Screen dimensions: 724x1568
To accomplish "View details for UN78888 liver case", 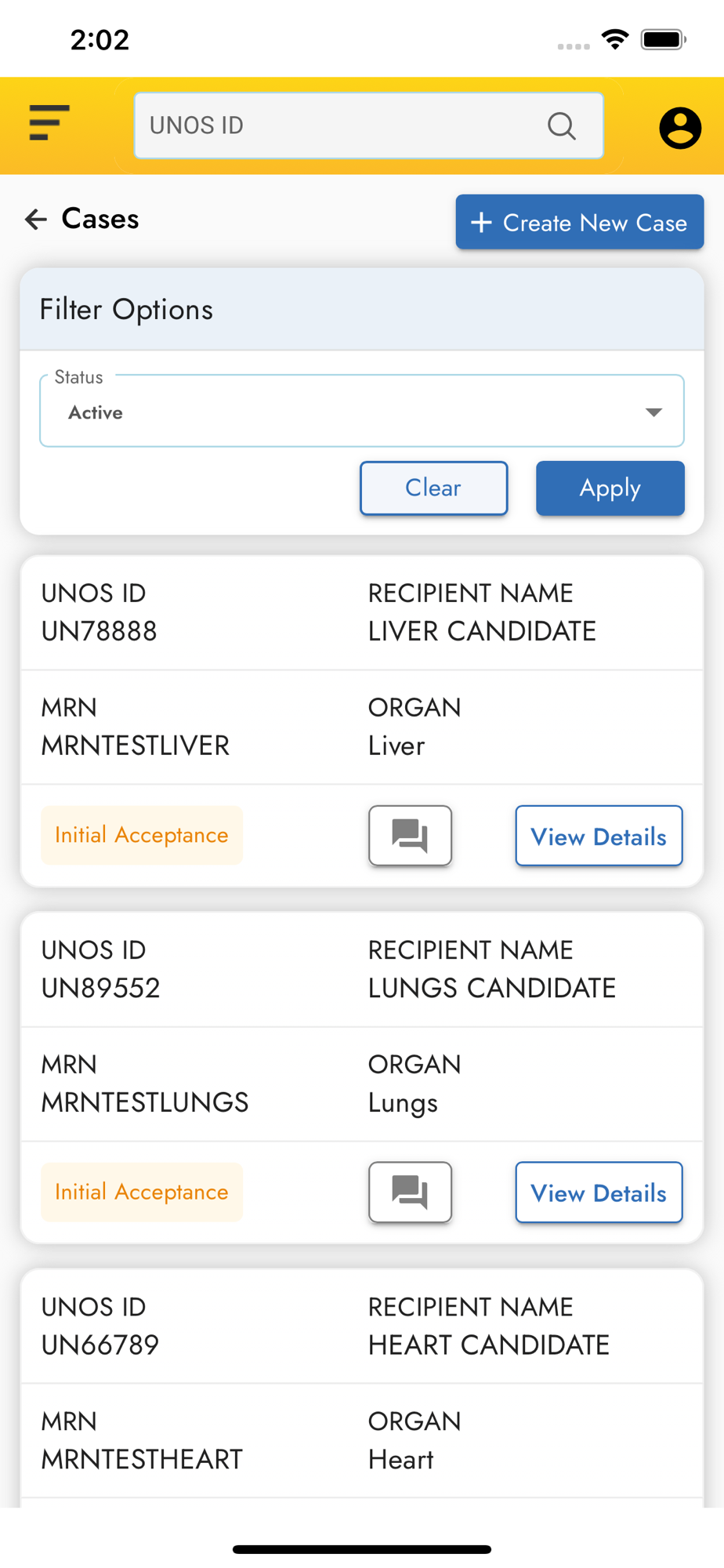I will click(599, 836).
